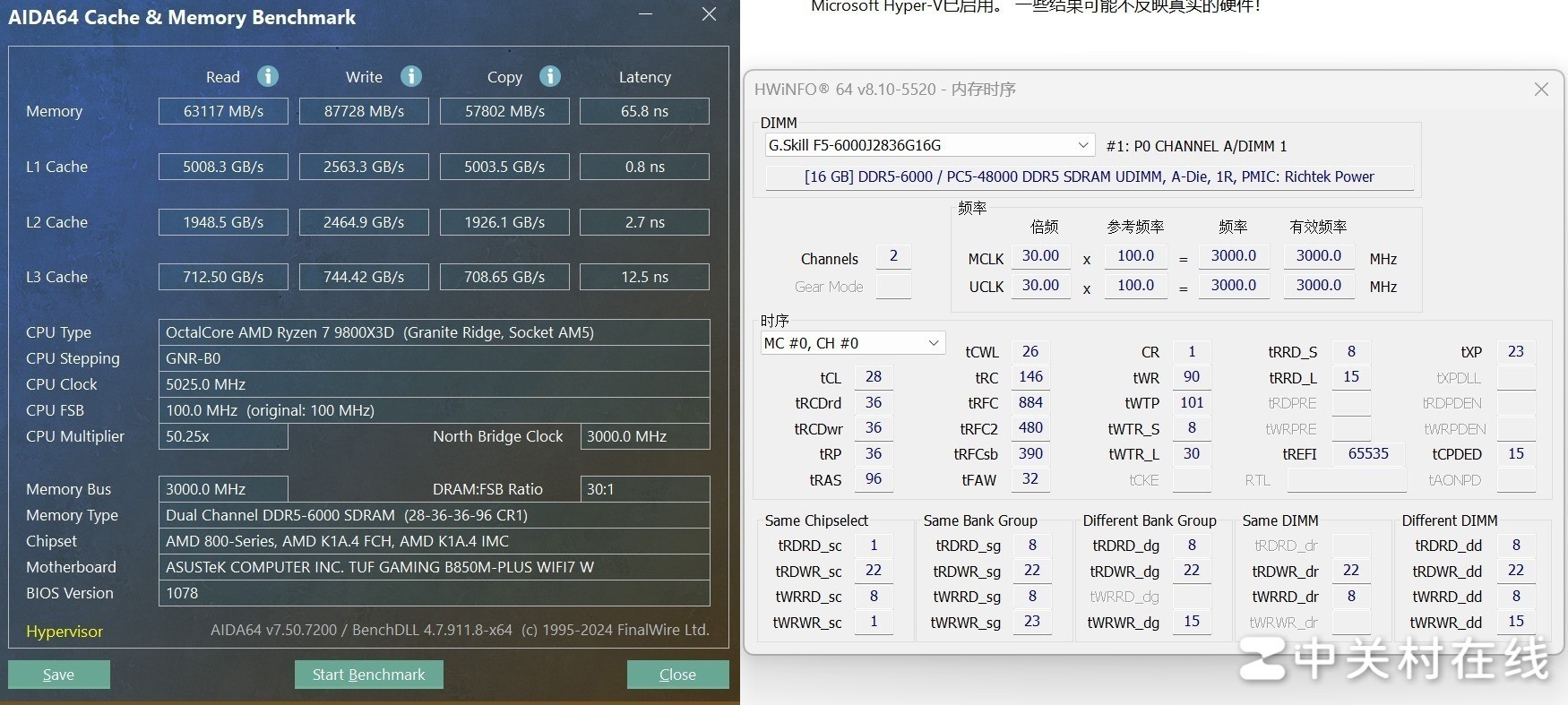
Task: Click the tCL value field showing 28
Action: click(x=874, y=377)
